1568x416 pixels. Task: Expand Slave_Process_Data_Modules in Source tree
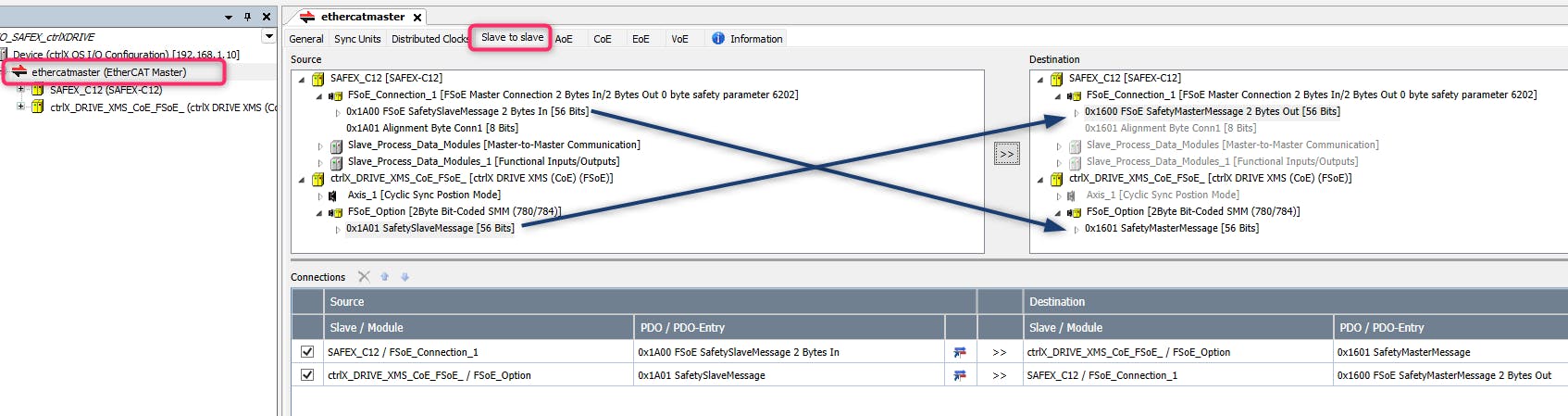tap(320, 145)
